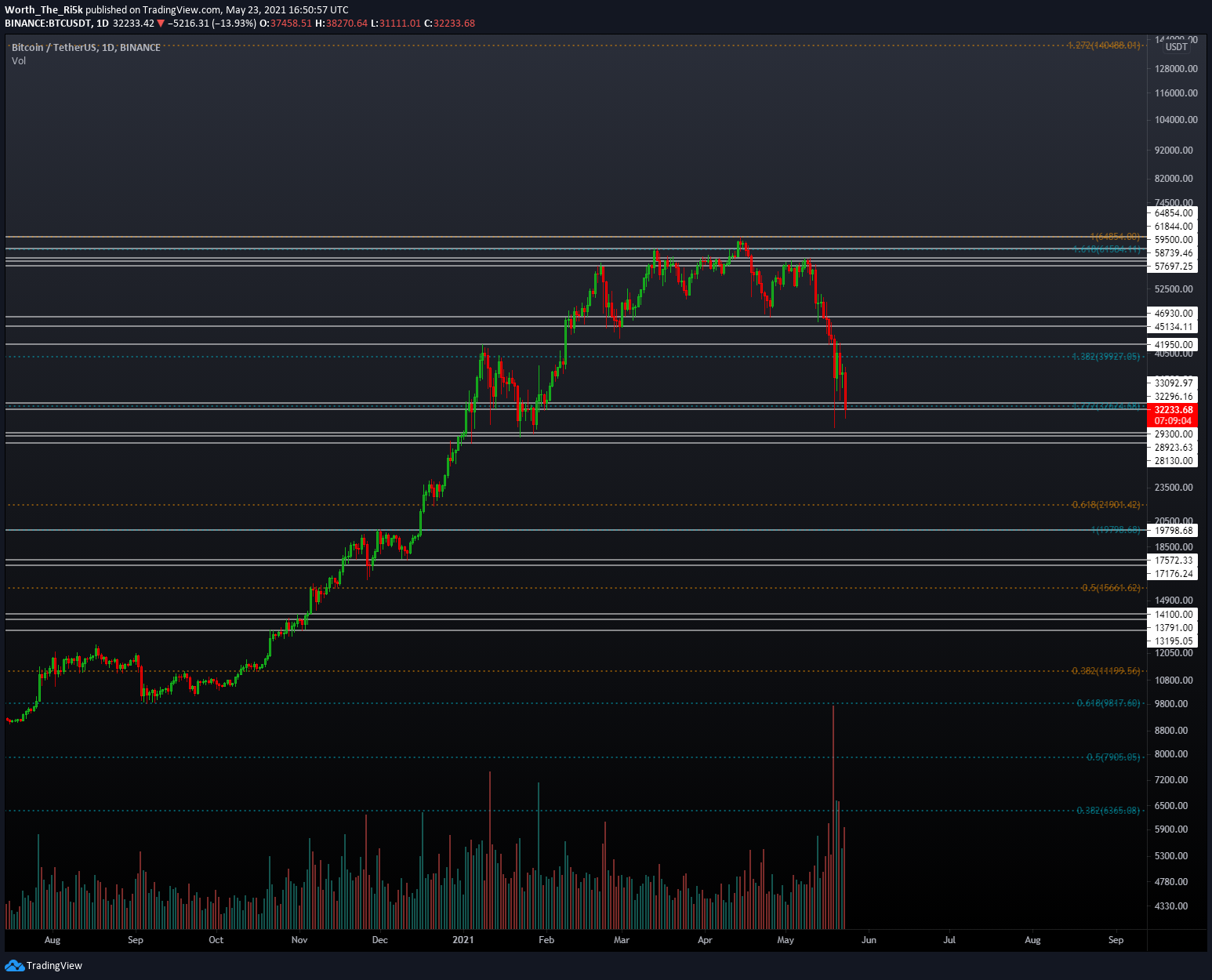Click the 14100.00 price axis label
1212x980 pixels.
[x=1174, y=615]
